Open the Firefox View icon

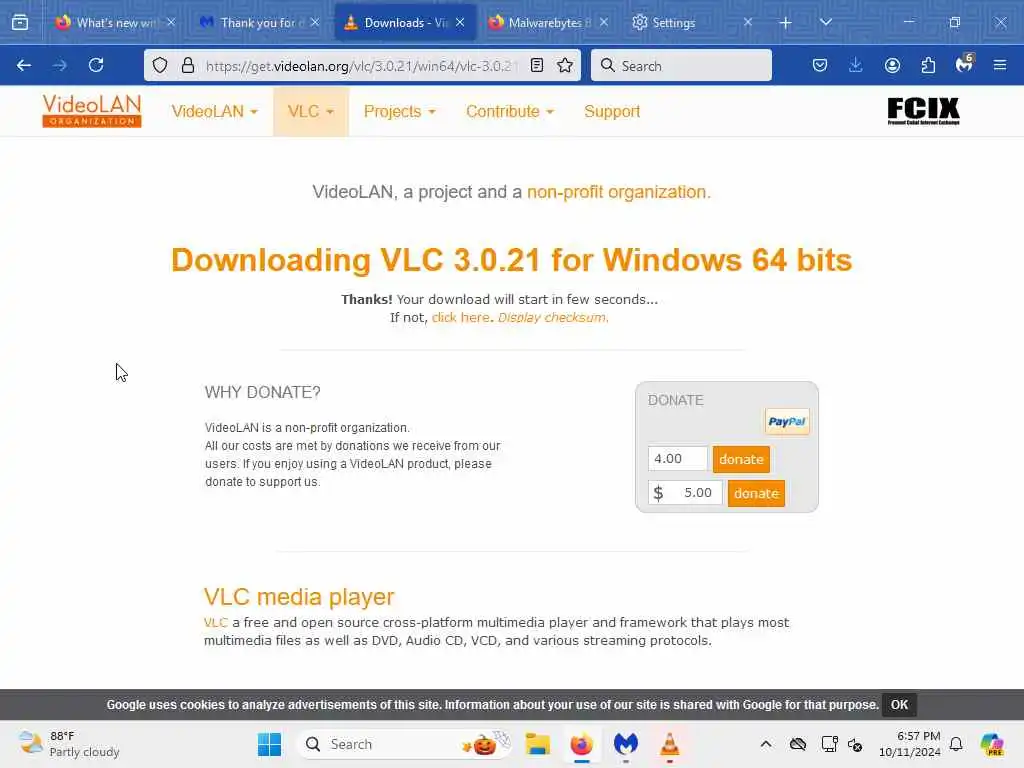tap(20, 23)
